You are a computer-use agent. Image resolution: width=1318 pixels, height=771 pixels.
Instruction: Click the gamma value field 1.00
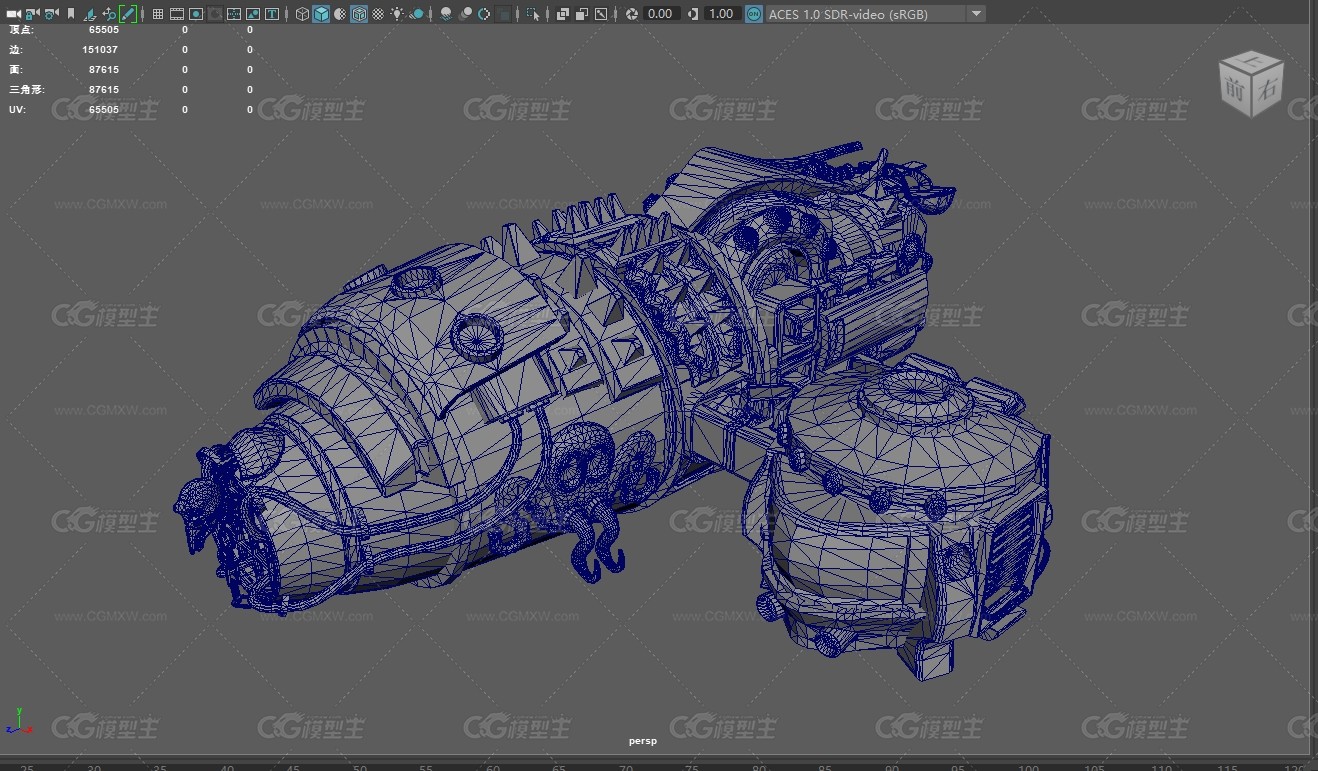pyautogui.click(x=721, y=14)
